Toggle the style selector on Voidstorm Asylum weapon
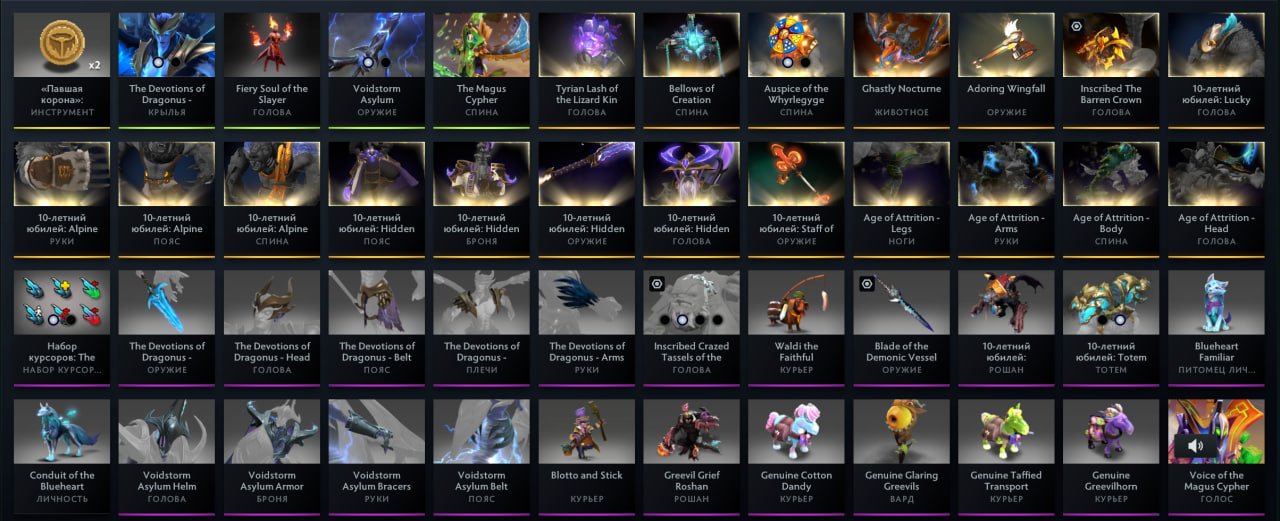 point(376,62)
